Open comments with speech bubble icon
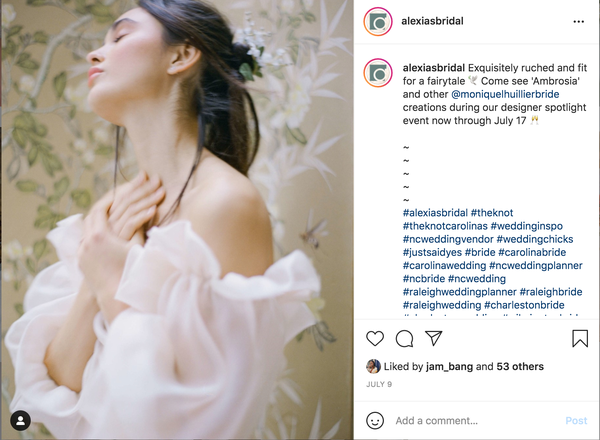This screenshot has height=440, width=600. pos(404,339)
